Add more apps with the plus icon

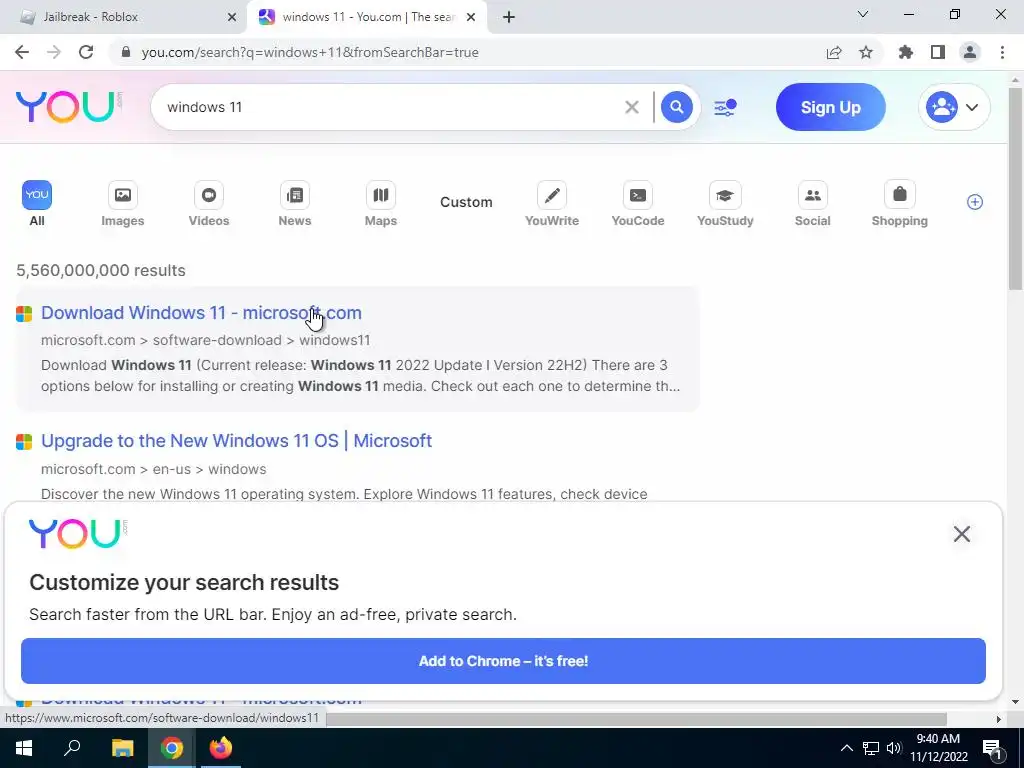[974, 202]
